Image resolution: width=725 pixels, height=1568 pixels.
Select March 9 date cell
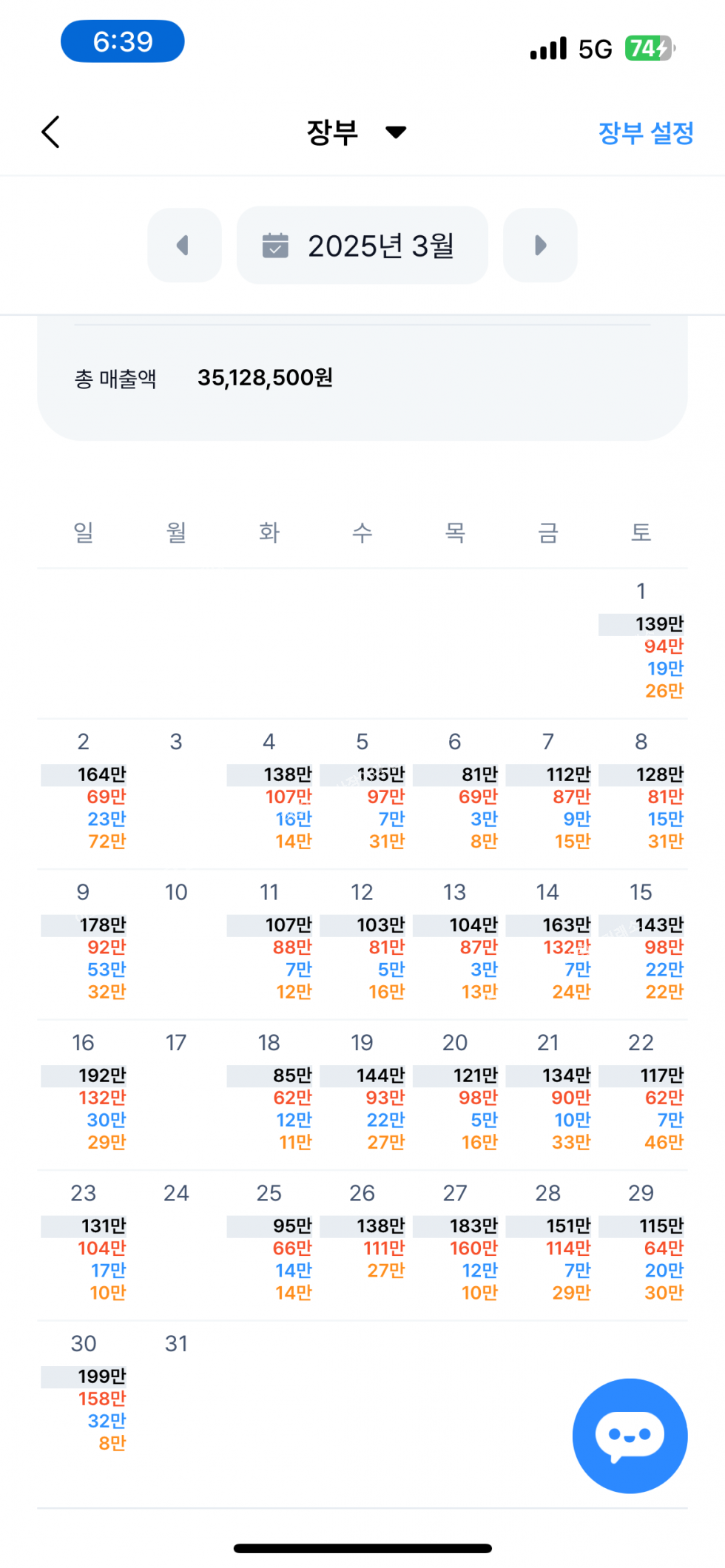click(84, 943)
